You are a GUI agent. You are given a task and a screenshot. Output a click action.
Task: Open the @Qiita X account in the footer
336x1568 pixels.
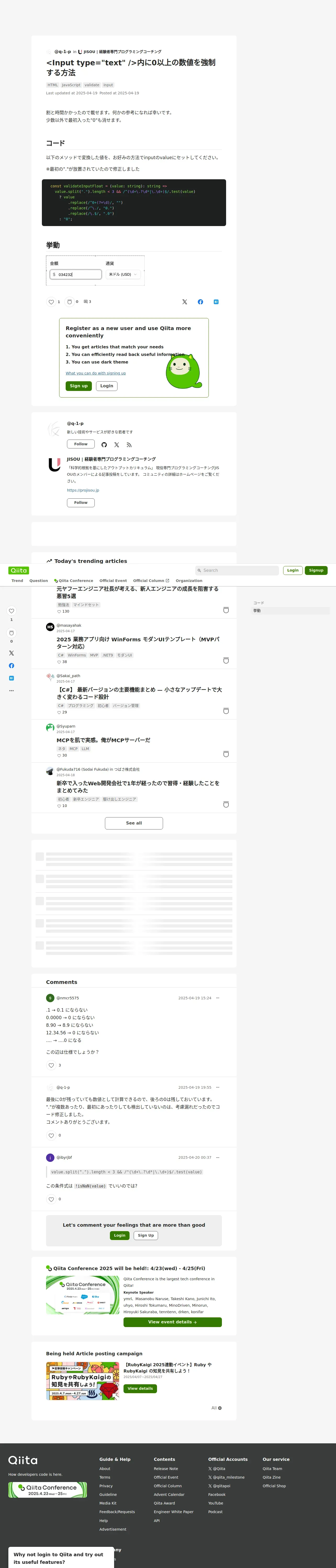[x=216, y=1469]
